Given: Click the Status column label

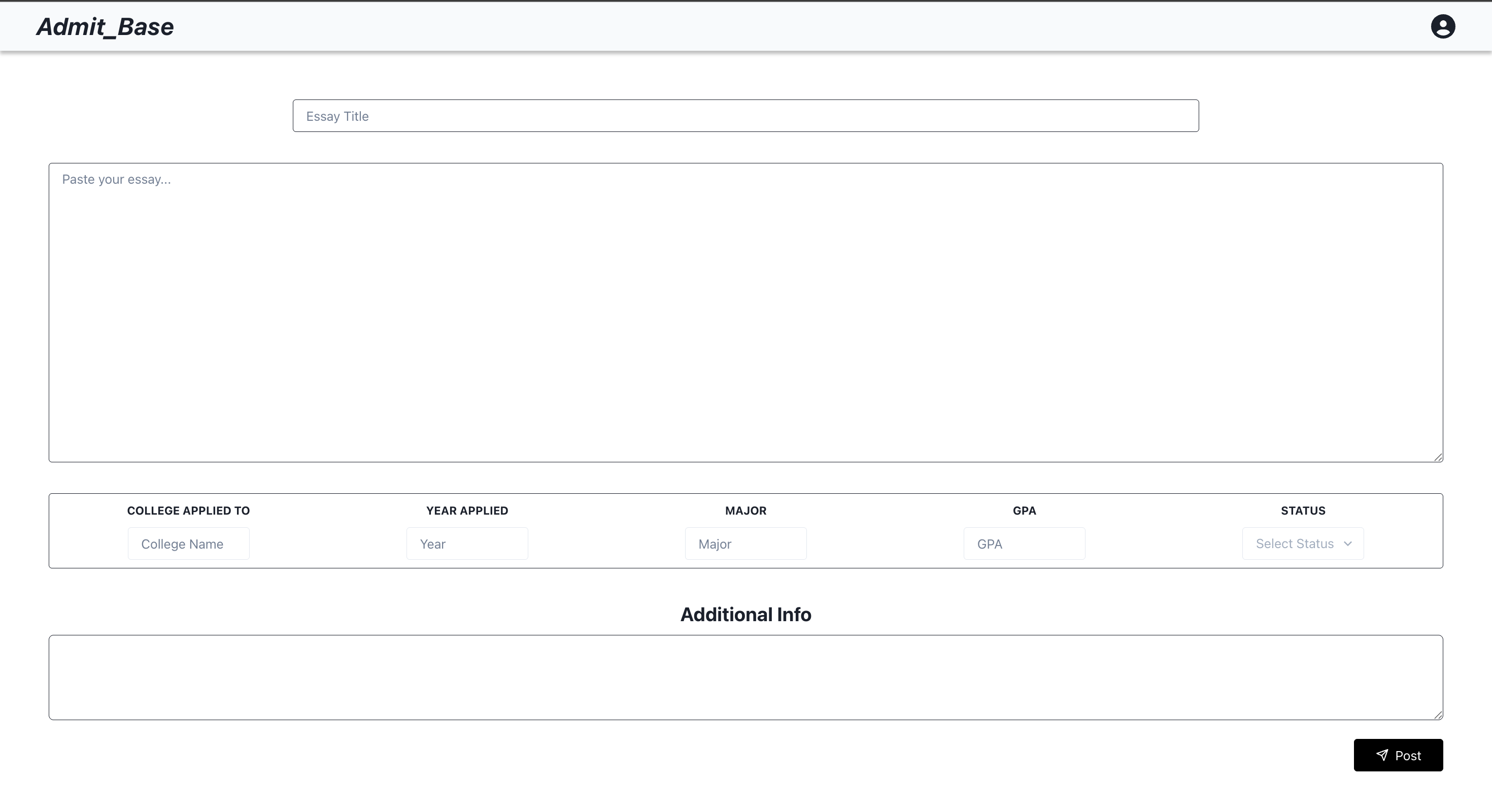Looking at the screenshot, I should point(1303,510).
